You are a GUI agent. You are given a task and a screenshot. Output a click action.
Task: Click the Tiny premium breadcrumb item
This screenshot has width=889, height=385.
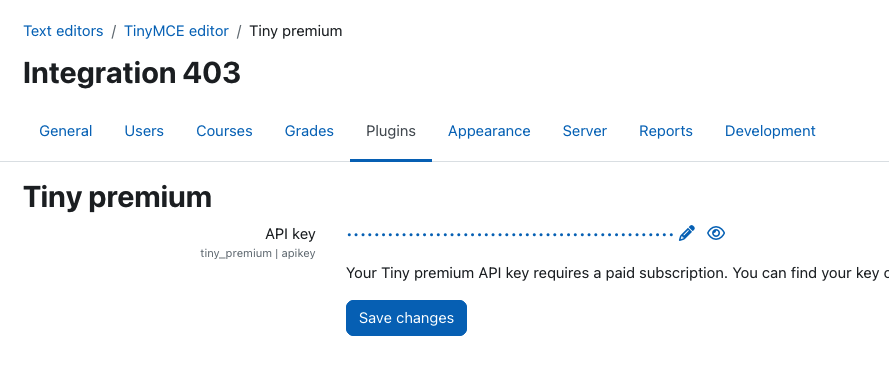coord(296,31)
